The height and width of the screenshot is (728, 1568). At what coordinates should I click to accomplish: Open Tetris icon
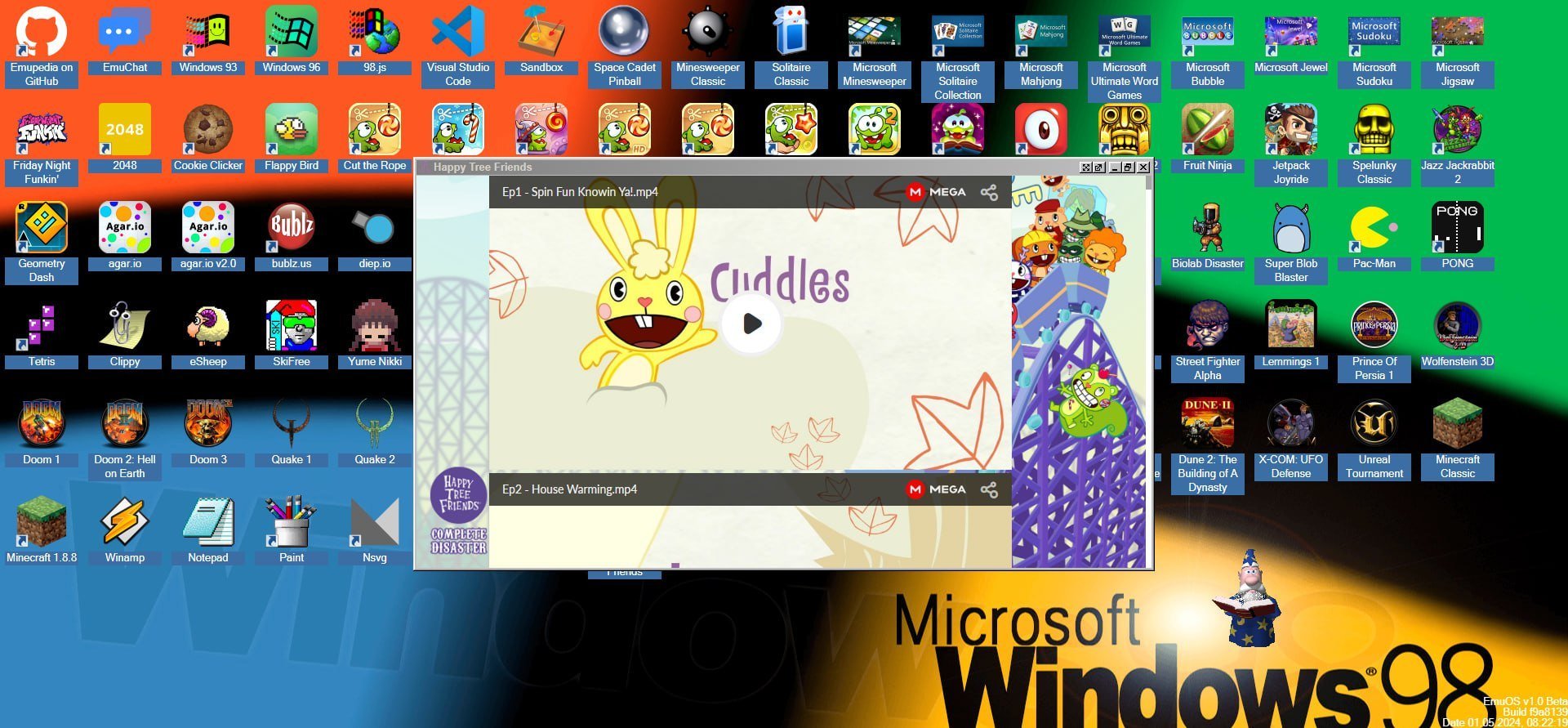(42, 333)
